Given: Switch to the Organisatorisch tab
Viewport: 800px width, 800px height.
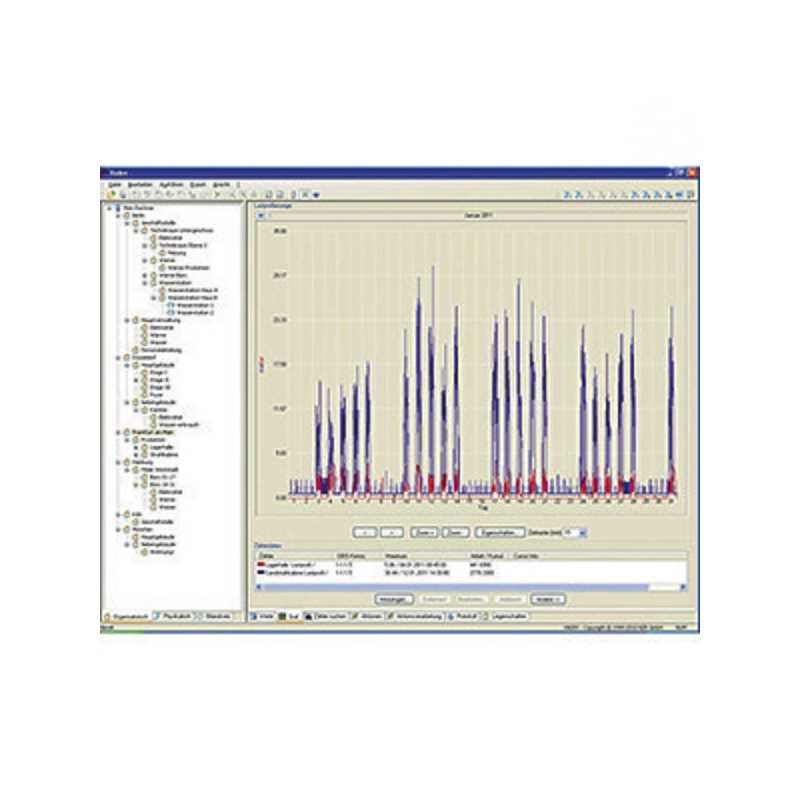Looking at the screenshot, I should (x=127, y=617).
